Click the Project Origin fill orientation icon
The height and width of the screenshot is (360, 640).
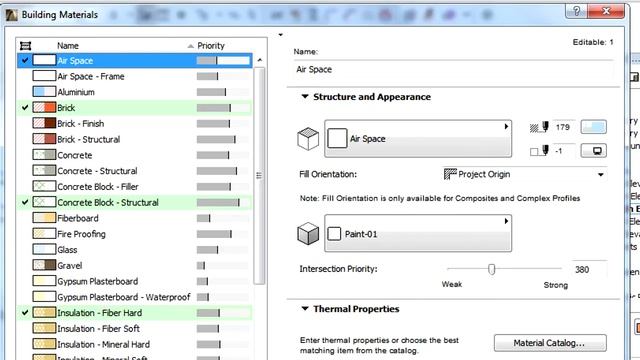450,174
